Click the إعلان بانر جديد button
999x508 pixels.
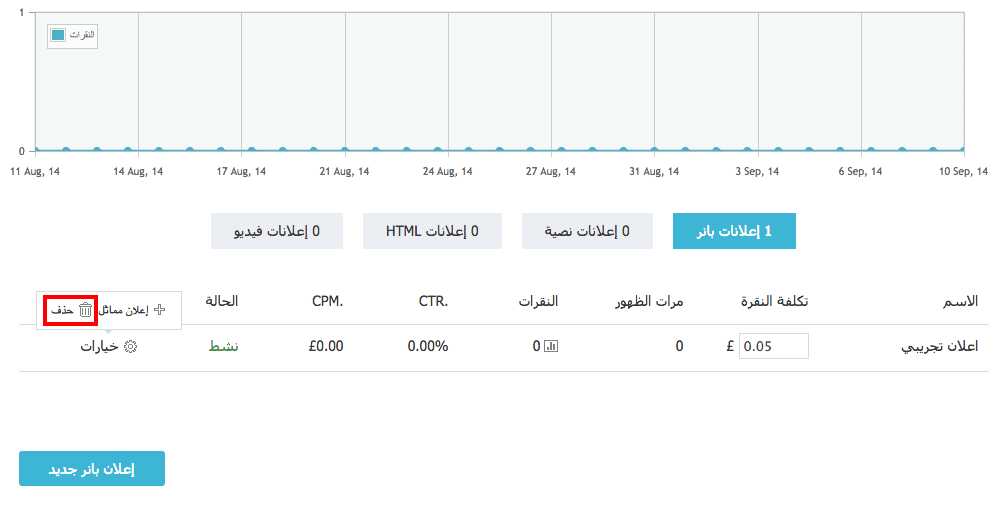click(92, 469)
